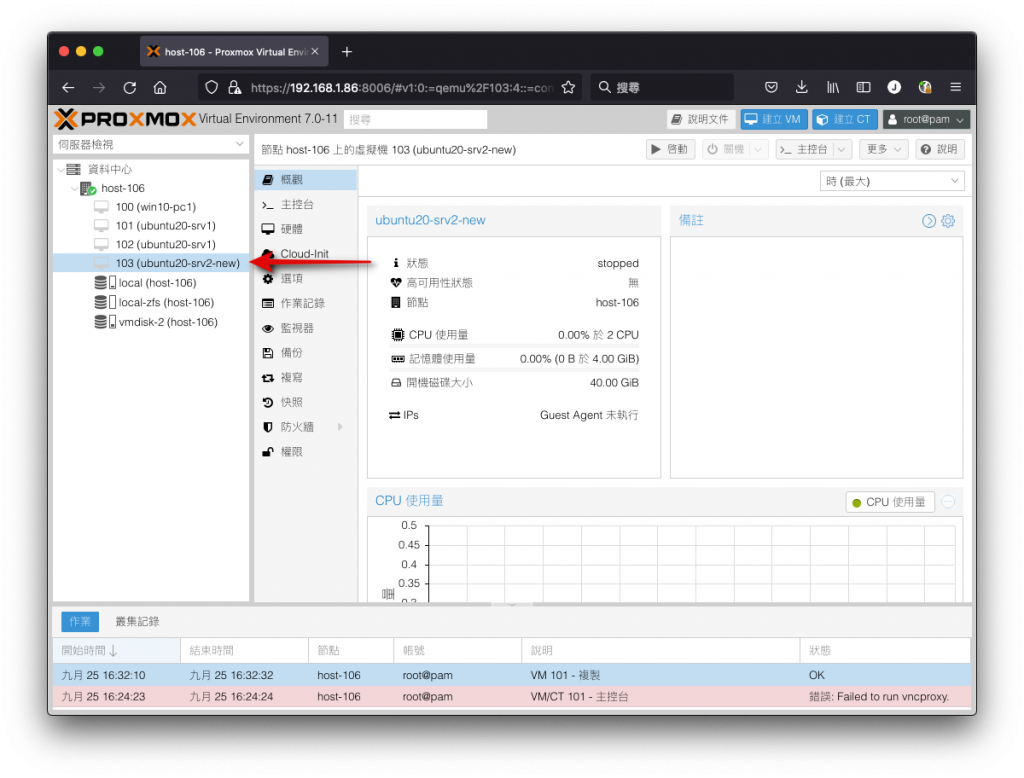Click the site lock icon in address bar

234,88
